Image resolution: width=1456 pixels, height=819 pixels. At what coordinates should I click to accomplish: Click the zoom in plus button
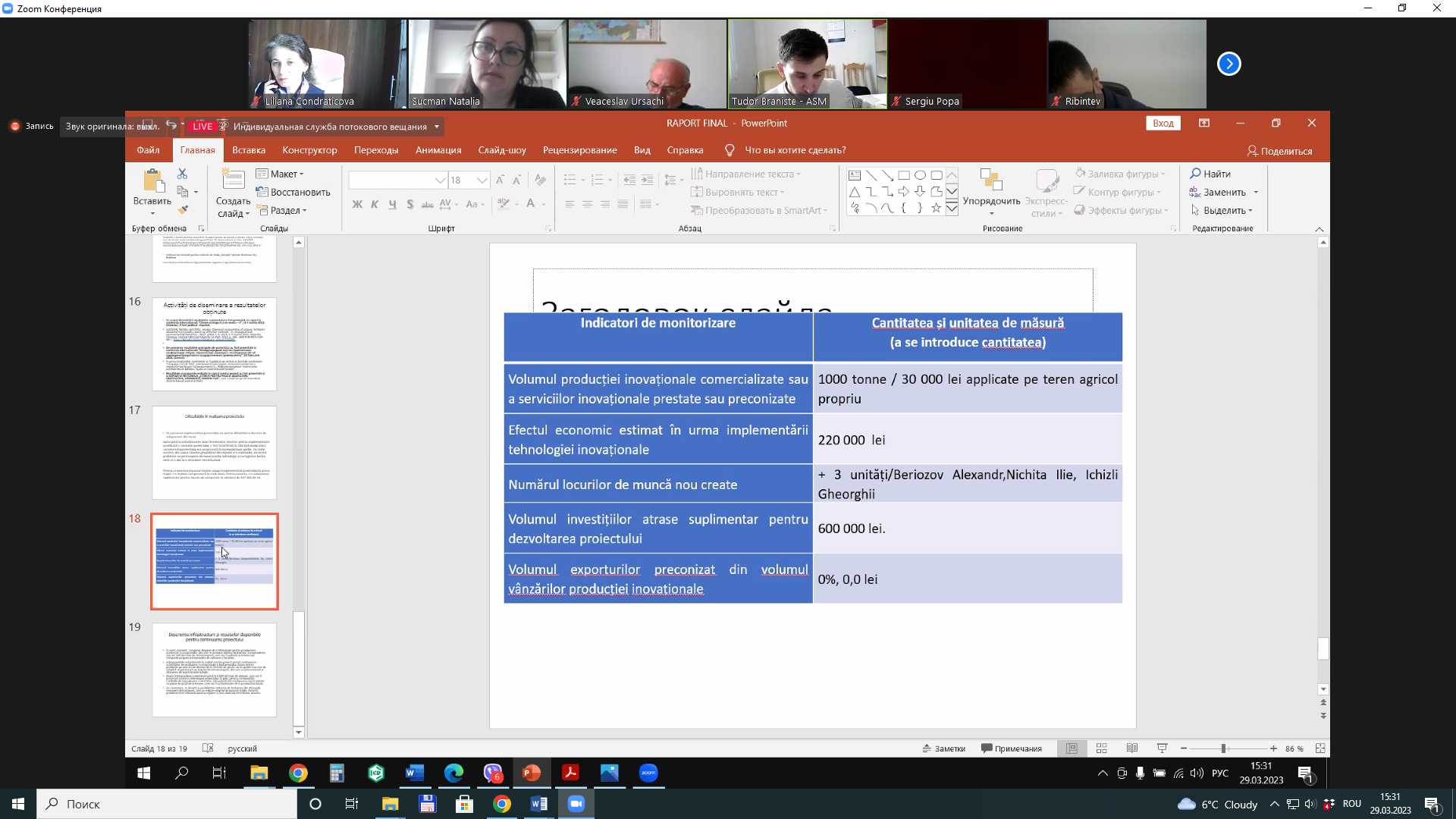(1273, 748)
